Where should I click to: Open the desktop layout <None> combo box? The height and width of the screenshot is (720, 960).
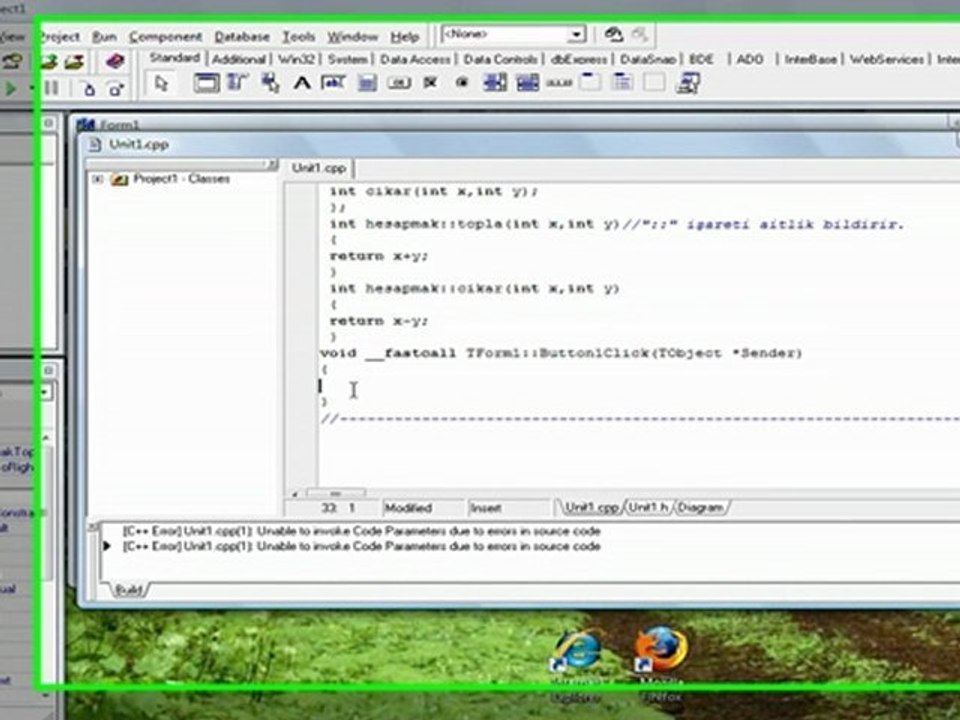point(513,34)
